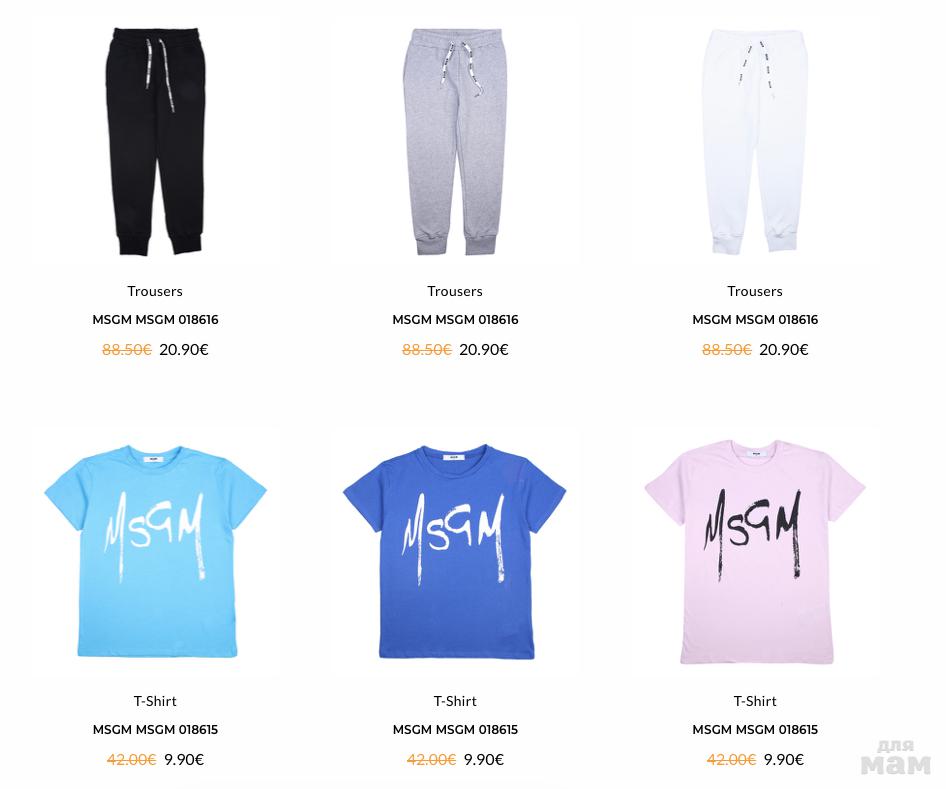Click the для мам watermark logo
This screenshot has height=789, width=946.
[896, 758]
